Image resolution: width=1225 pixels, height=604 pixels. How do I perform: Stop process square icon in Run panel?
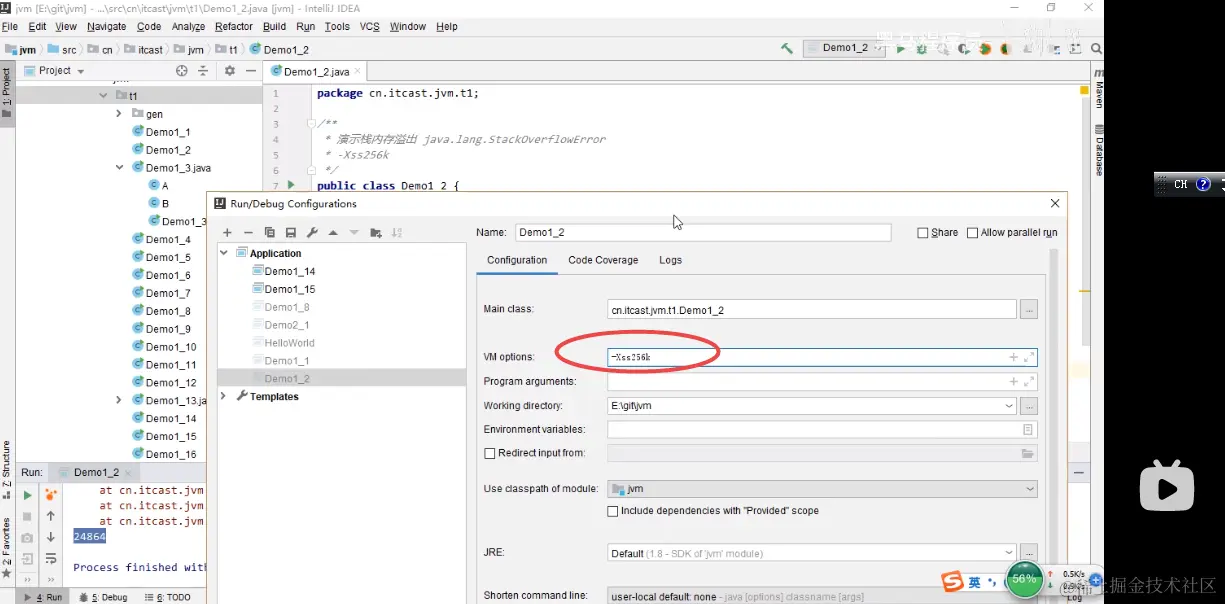tap(27, 517)
